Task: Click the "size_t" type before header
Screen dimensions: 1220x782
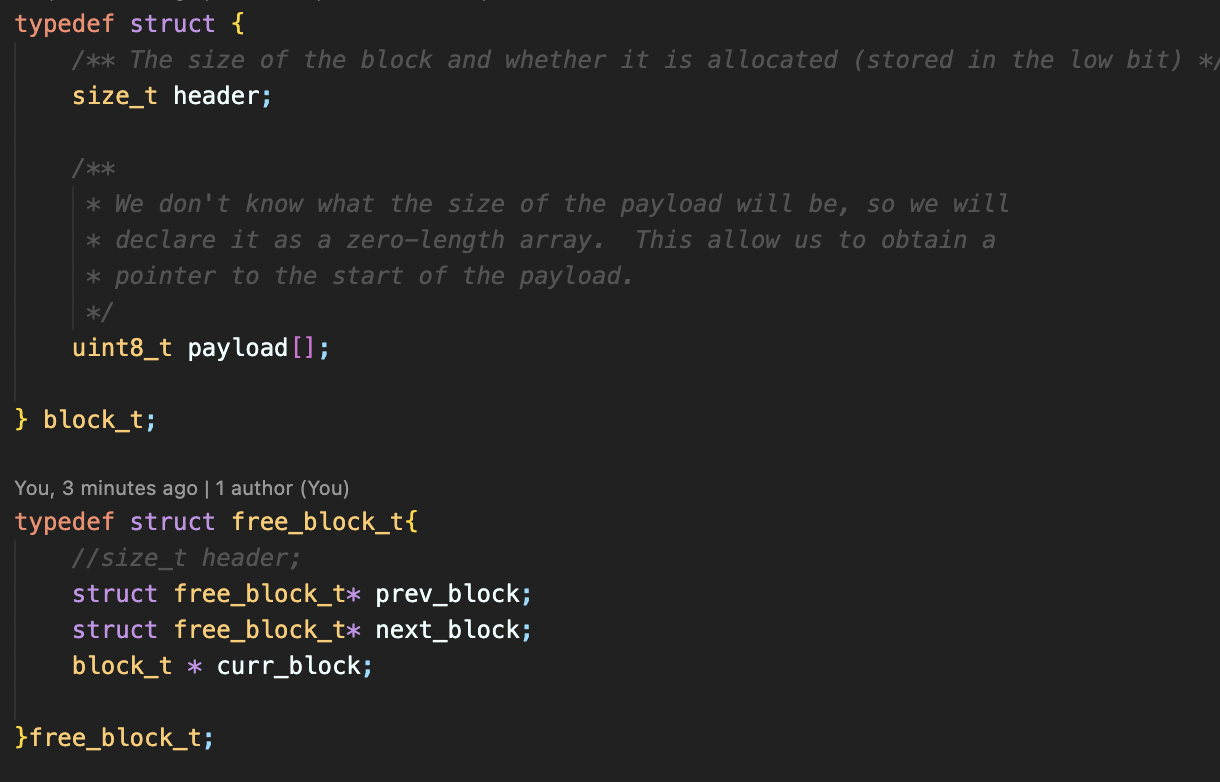Action: [115, 96]
